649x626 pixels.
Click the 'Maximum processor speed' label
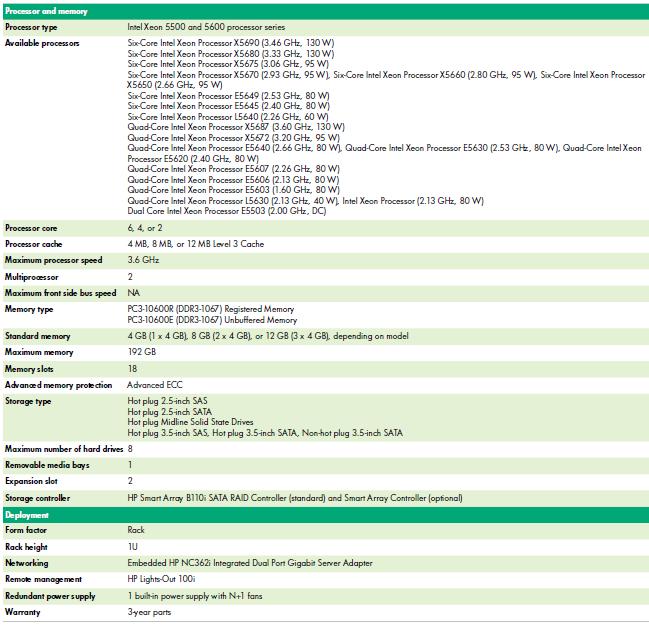pyautogui.click(x=53, y=260)
